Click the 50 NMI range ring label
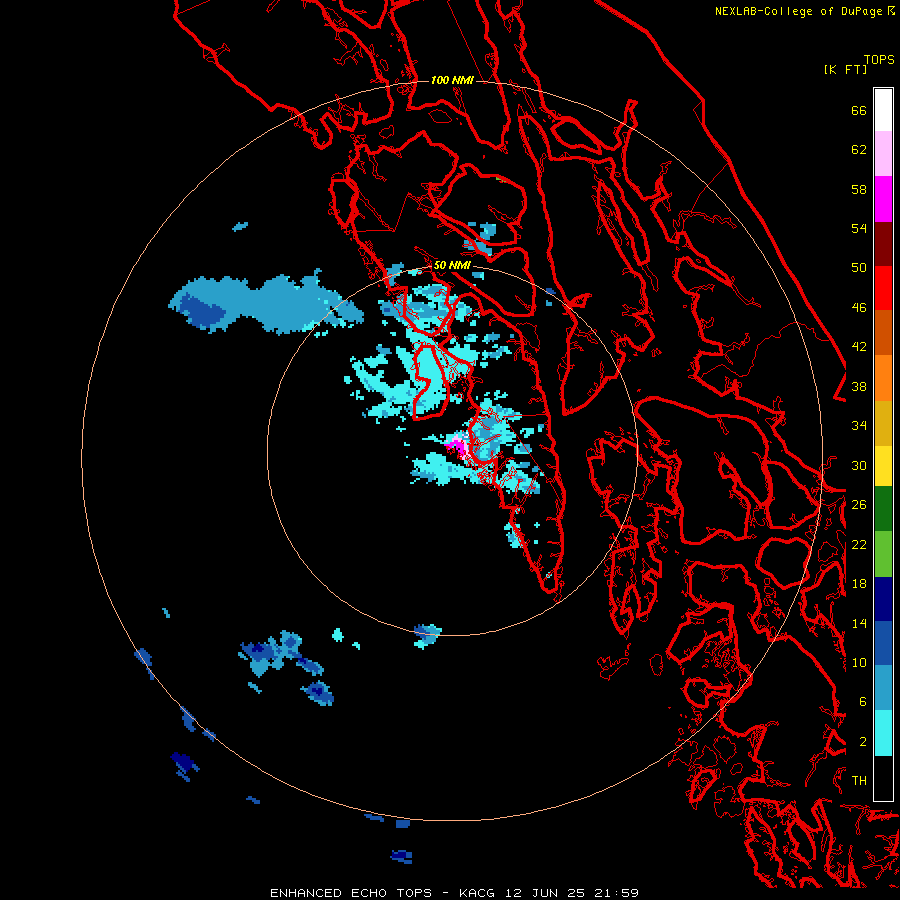Screen dimensions: 900x900 [452, 265]
